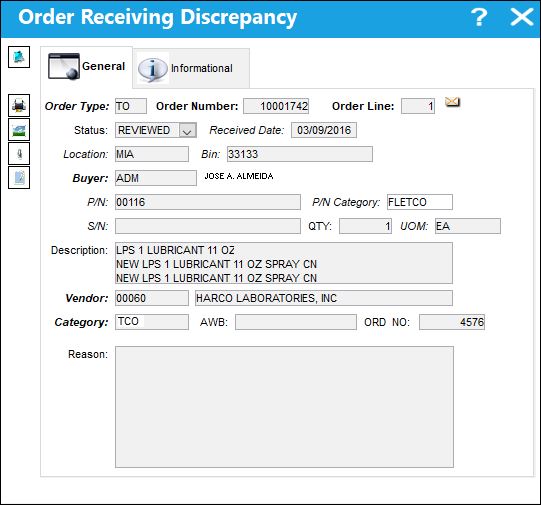Click the Order Type label
This screenshot has height=505, width=541.
(x=77, y=106)
